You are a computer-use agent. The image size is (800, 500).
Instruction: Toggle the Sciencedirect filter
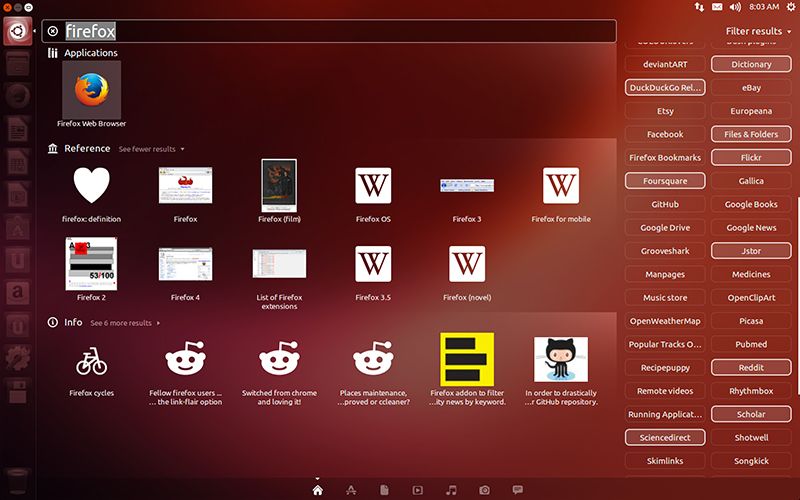(665, 437)
